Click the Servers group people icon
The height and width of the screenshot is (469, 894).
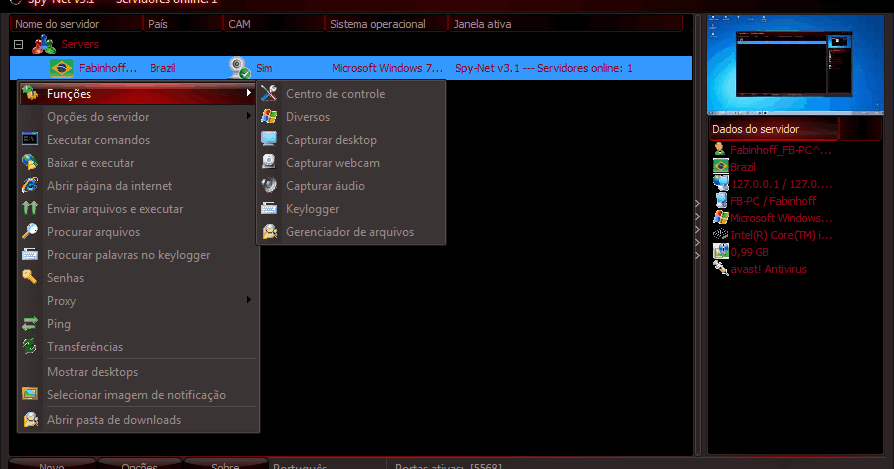coord(43,44)
